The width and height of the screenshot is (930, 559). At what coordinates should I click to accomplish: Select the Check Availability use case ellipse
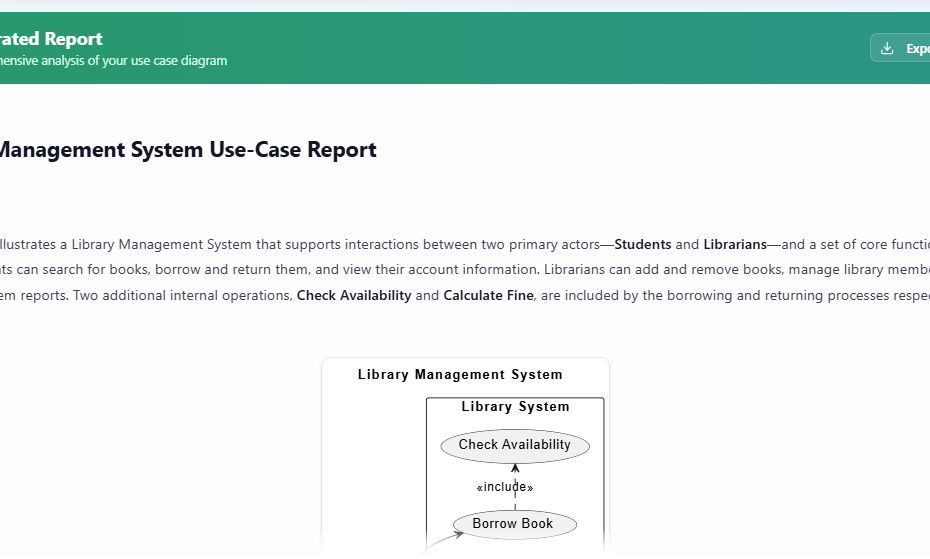(x=515, y=445)
